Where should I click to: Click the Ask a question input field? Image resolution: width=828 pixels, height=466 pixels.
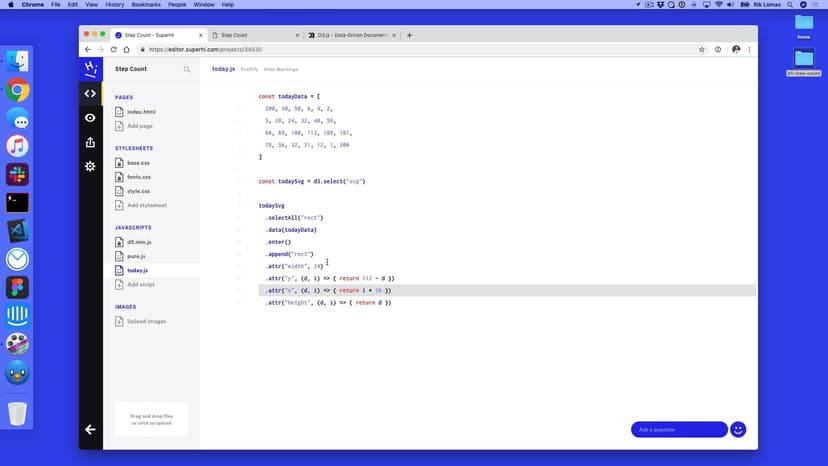tap(678, 429)
